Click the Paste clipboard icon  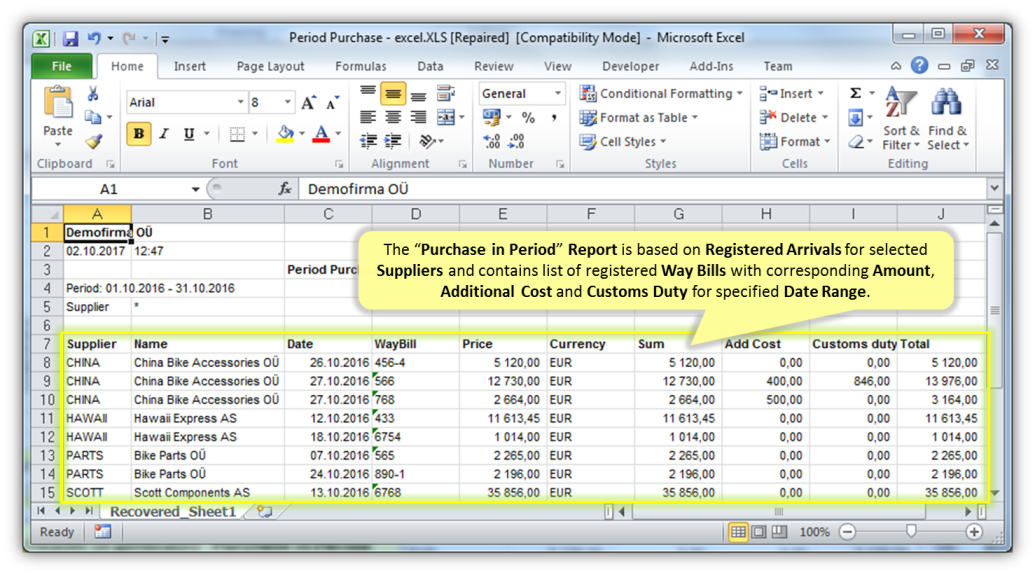pyautogui.click(x=58, y=104)
